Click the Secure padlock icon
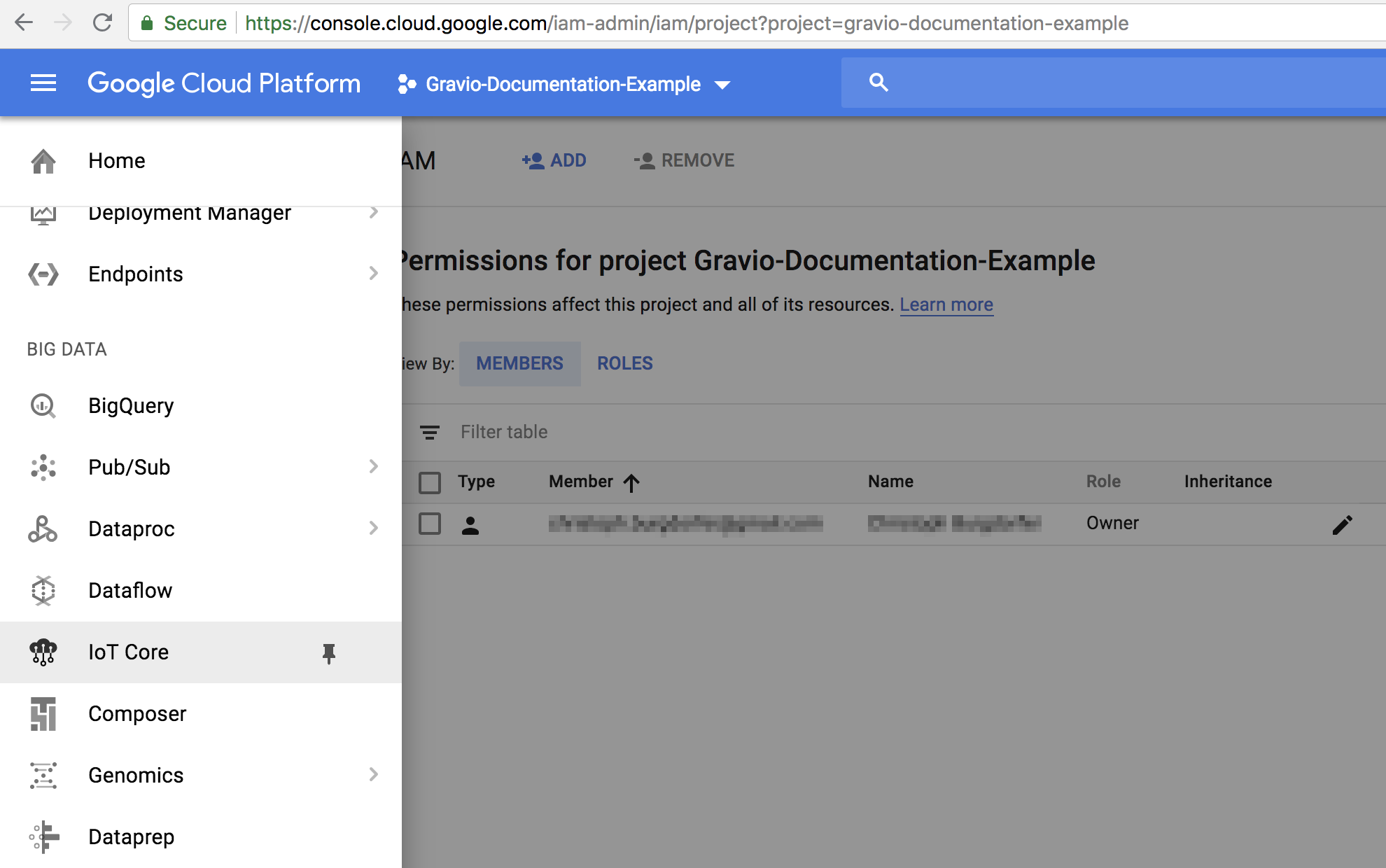Image resolution: width=1386 pixels, height=868 pixels. point(147,23)
